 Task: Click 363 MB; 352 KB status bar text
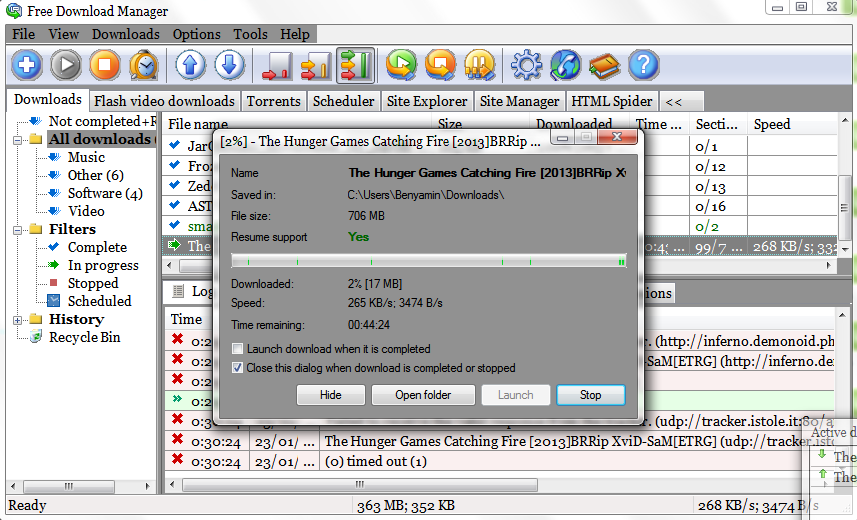click(x=406, y=505)
